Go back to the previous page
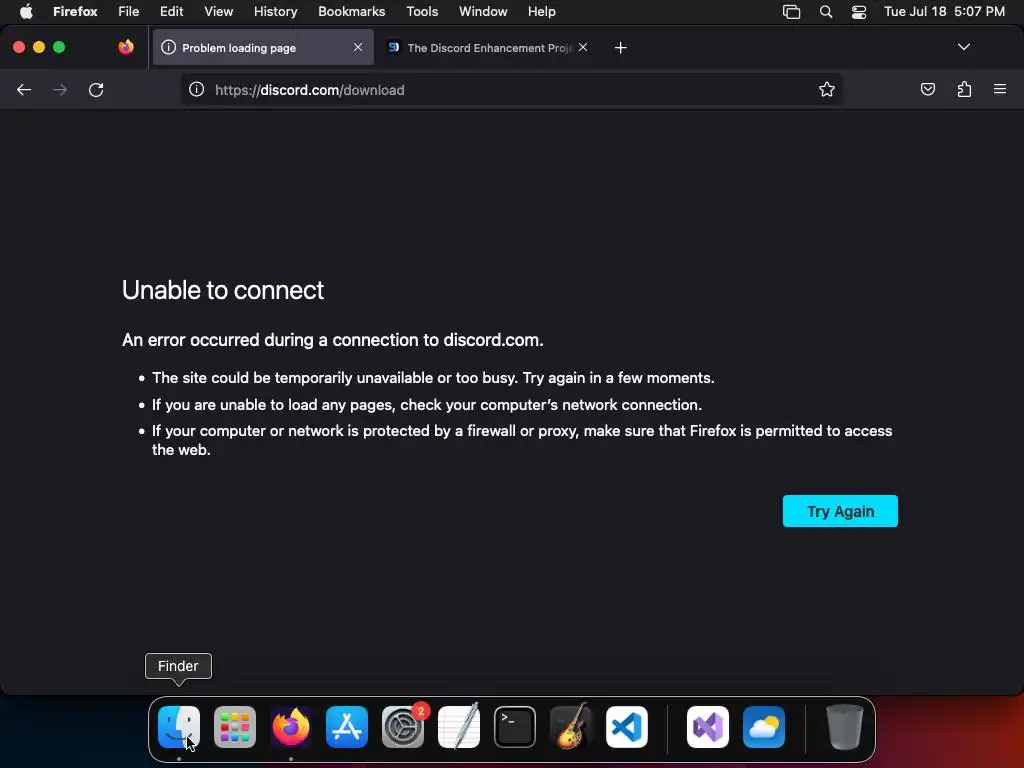The width and height of the screenshot is (1024, 768). pyautogui.click(x=24, y=89)
